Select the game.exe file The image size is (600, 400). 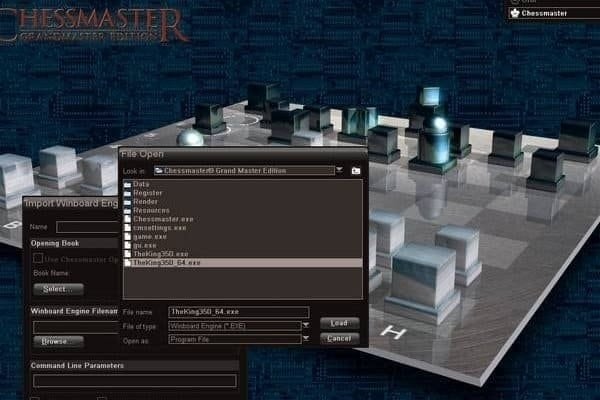(x=148, y=236)
